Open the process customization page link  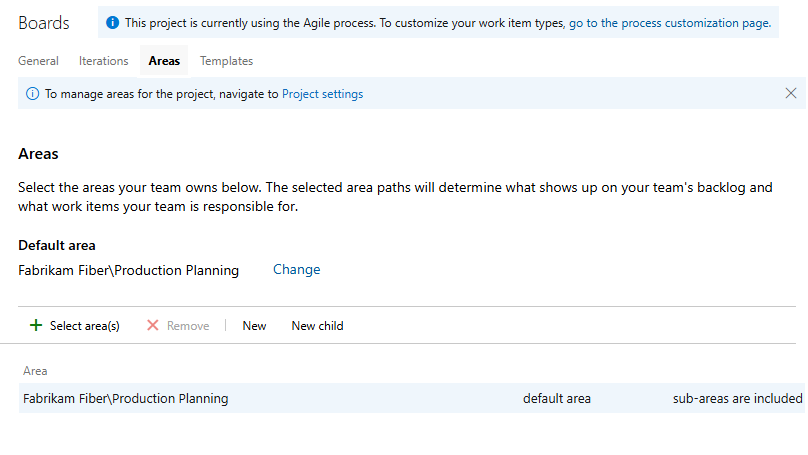[x=670, y=23]
